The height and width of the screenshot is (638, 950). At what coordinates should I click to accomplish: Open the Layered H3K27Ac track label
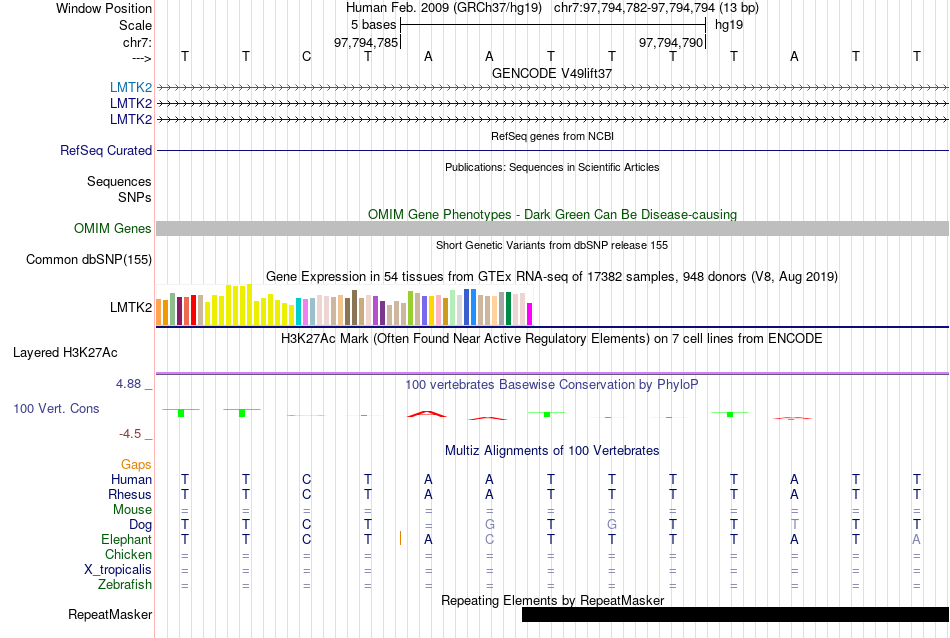tap(65, 353)
